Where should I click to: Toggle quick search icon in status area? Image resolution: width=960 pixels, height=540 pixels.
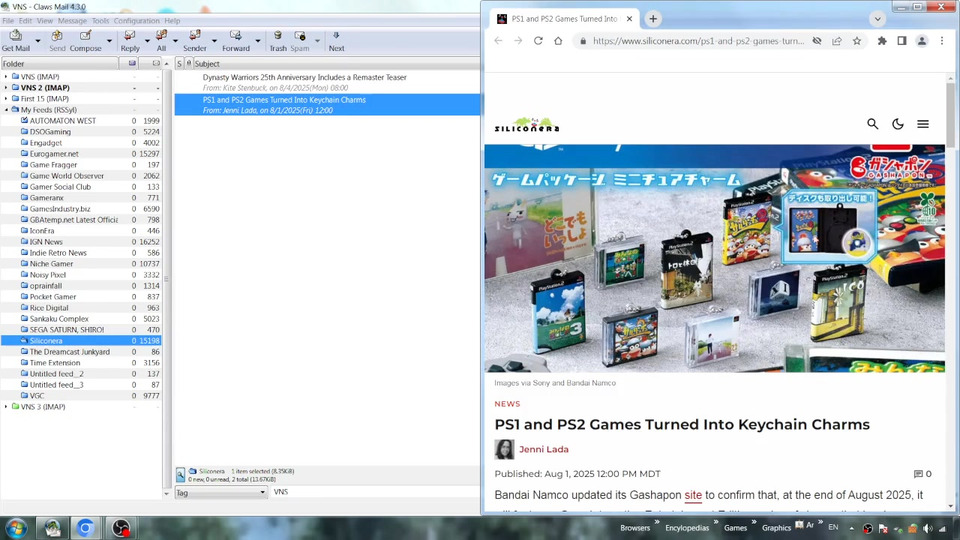(181, 474)
